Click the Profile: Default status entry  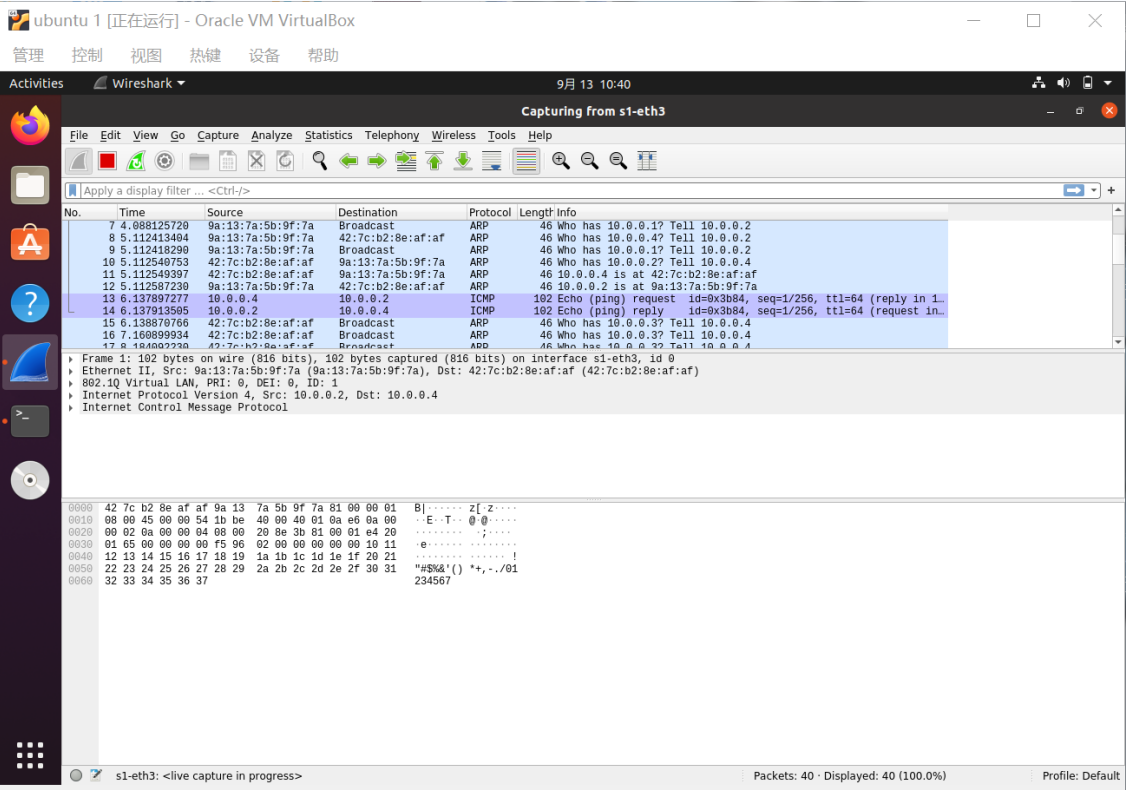1081,776
